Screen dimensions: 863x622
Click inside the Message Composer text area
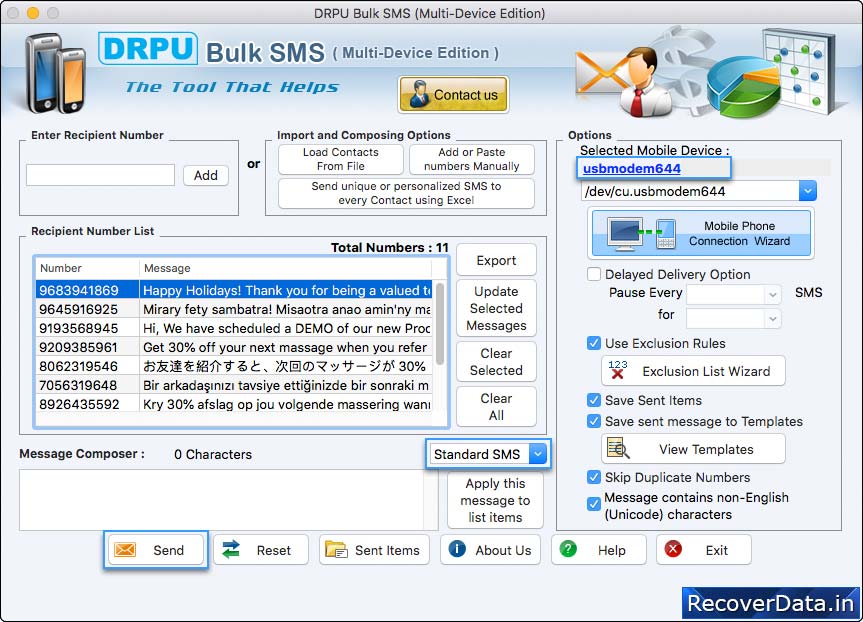pos(221,500)
